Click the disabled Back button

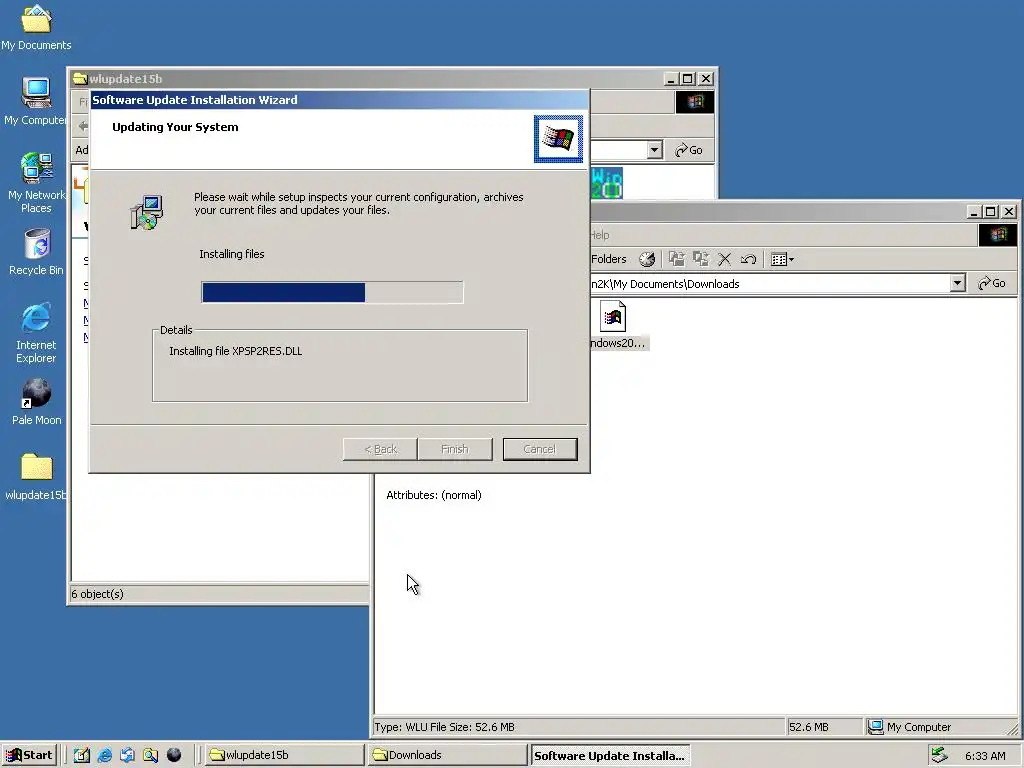click(380, 449)
